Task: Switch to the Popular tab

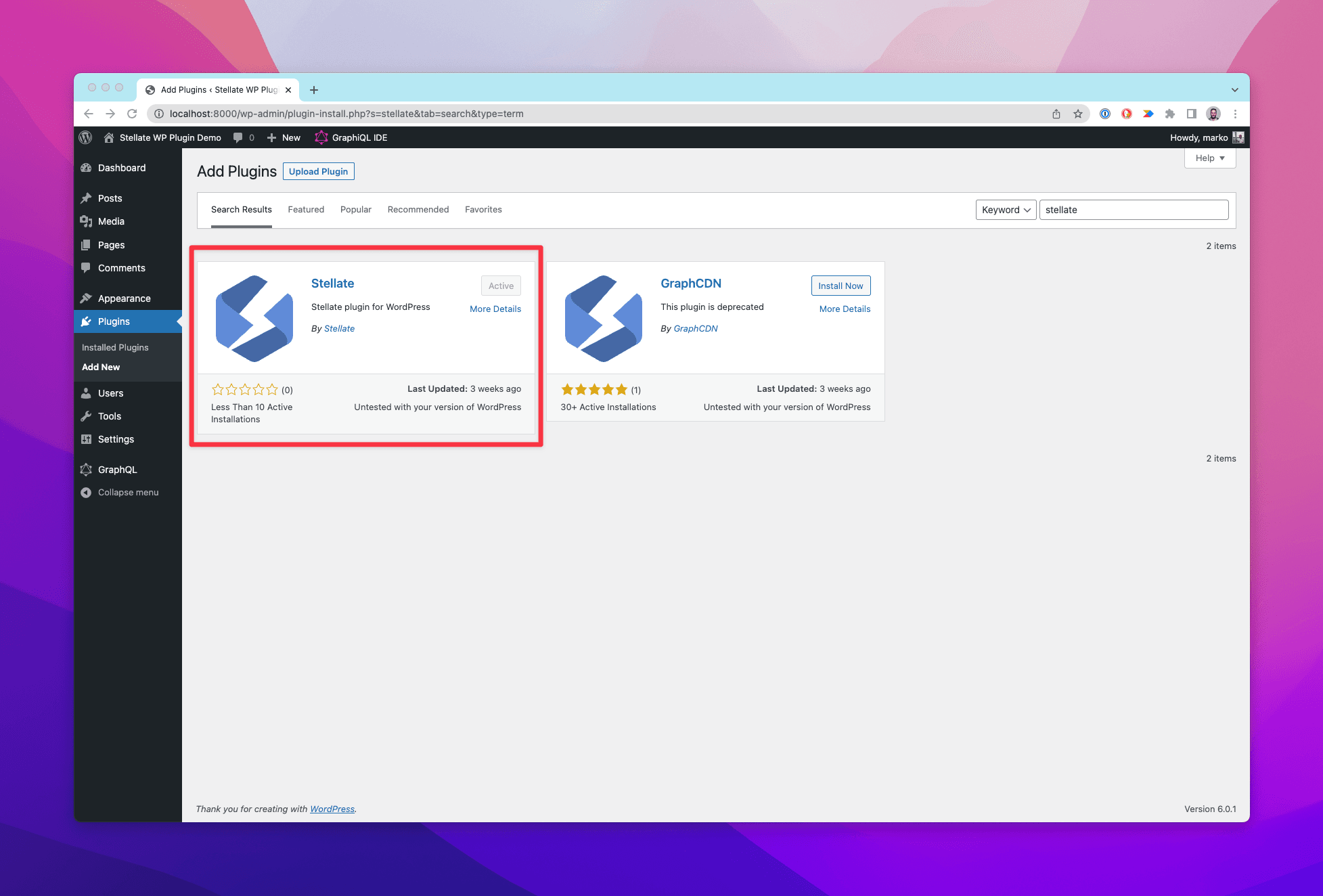Action: point(356,209)
